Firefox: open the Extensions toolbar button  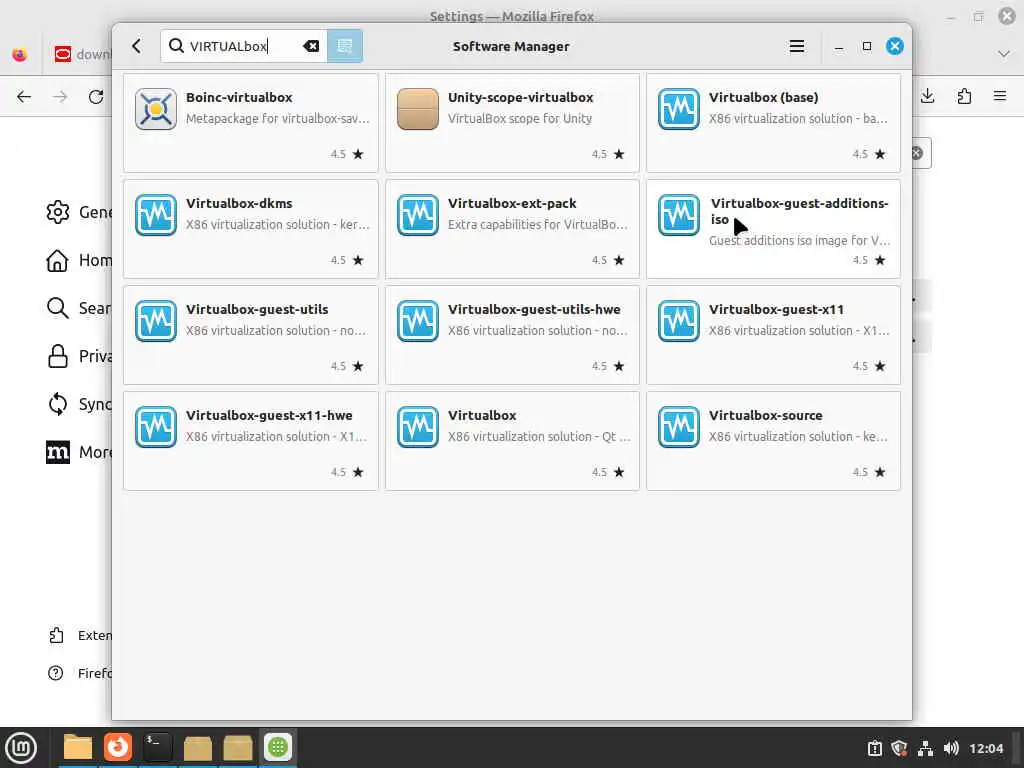click(x=964, y=96)
